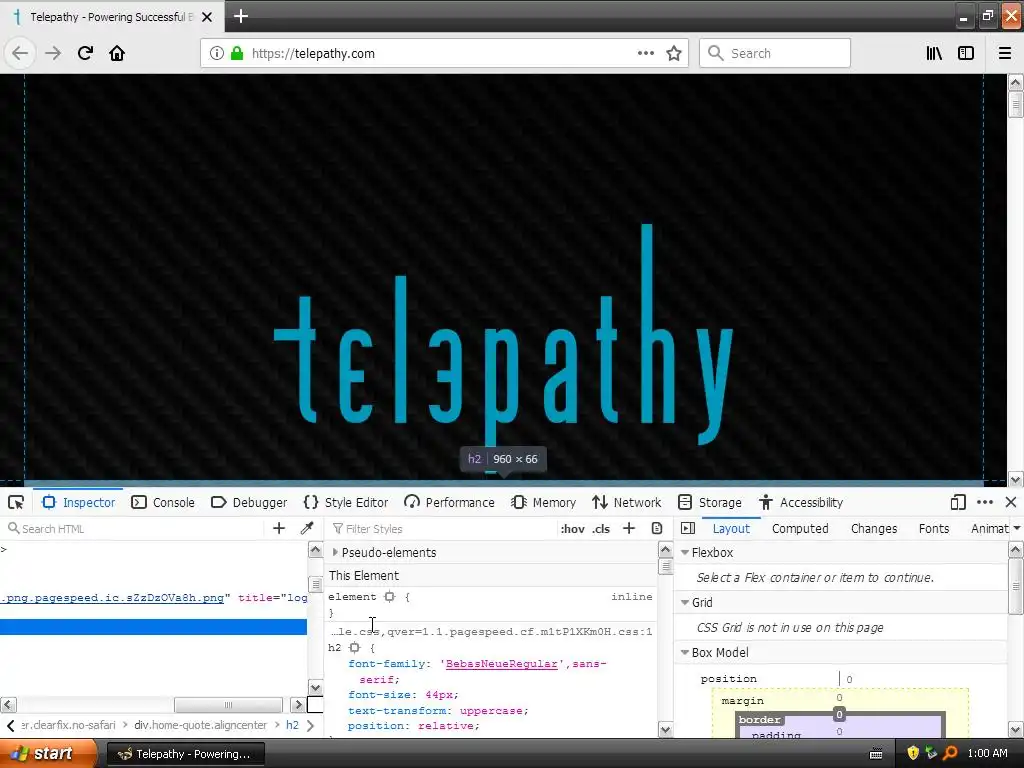Click the magnifier tray icon
The height and width of the screenshot is (768, 1024).
tap(950, 753)
